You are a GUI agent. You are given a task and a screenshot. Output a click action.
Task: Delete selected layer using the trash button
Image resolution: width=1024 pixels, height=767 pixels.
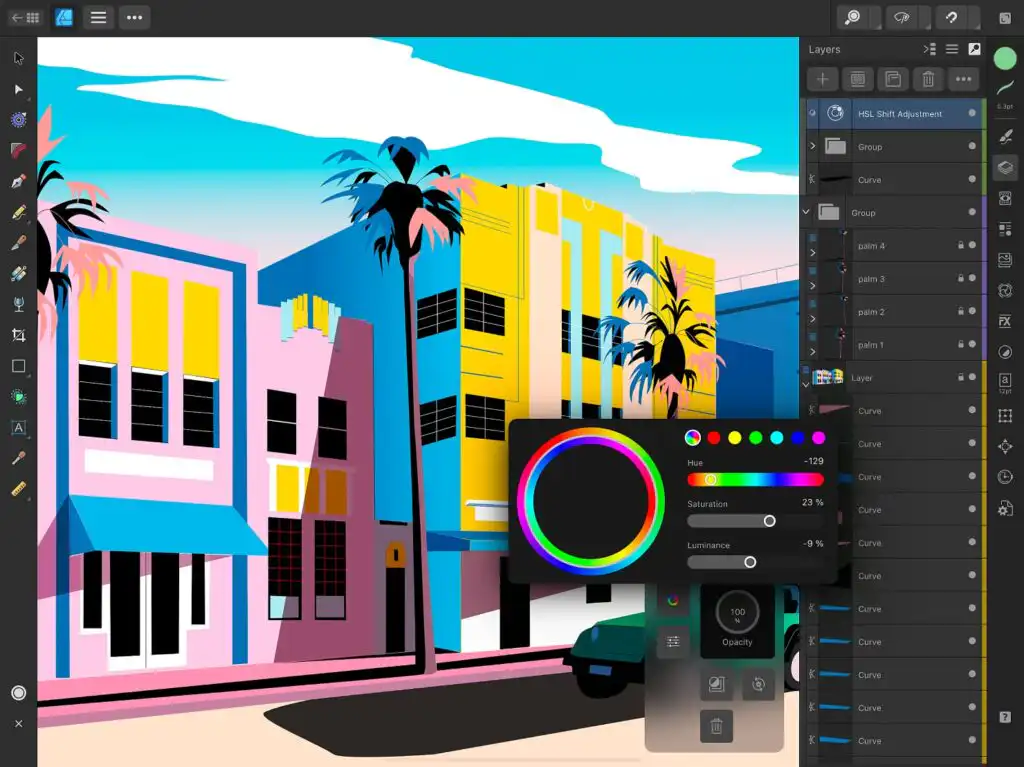[928, 79]
